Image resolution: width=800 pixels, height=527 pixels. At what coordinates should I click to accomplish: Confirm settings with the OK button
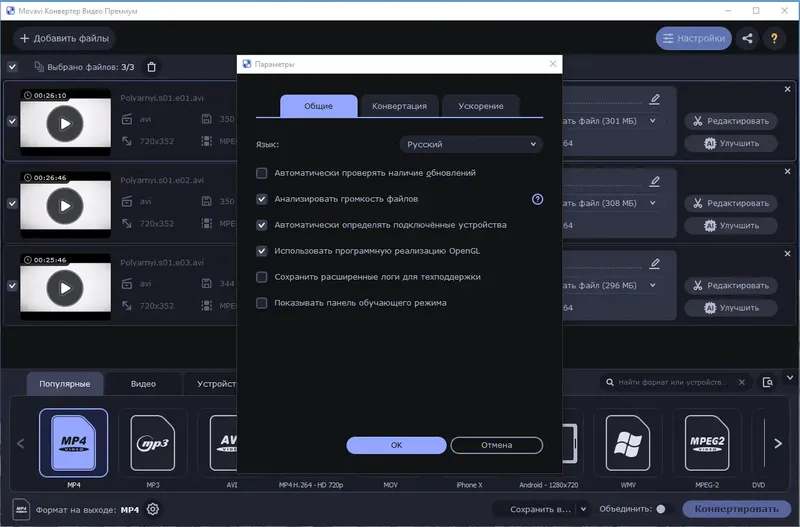(x=396, y=445)
